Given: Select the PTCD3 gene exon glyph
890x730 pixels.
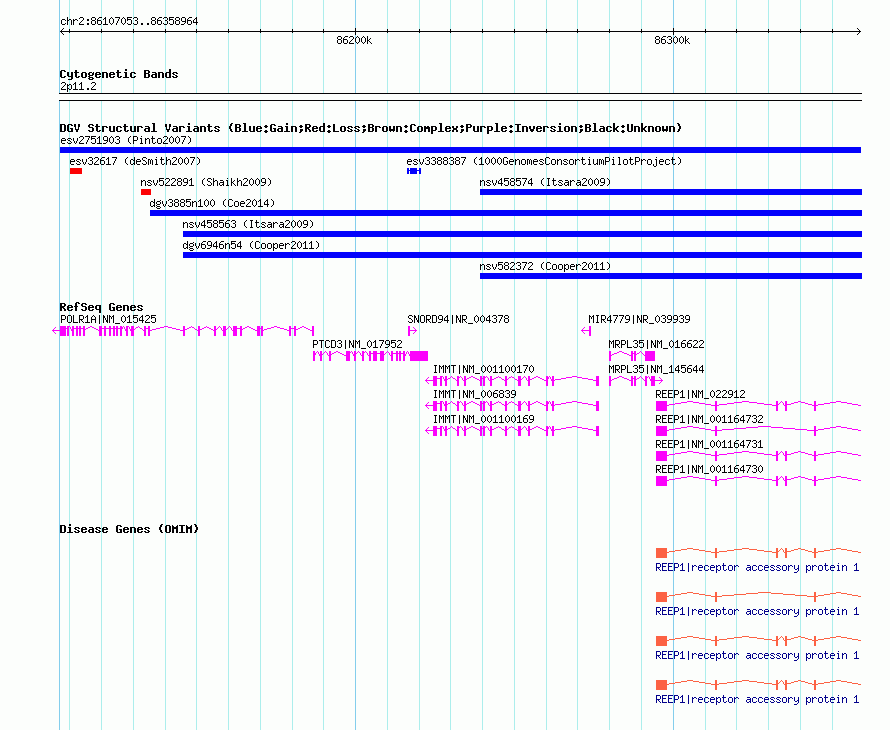Looking at the screenshot, I should click(x=370, y=356).
